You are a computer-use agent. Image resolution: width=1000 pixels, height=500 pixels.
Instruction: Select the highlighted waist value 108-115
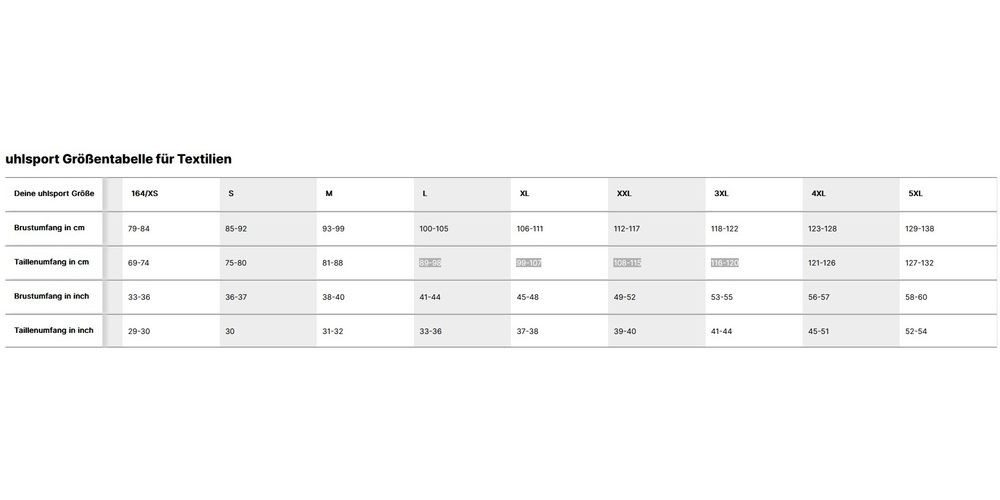tap(627, 263)
